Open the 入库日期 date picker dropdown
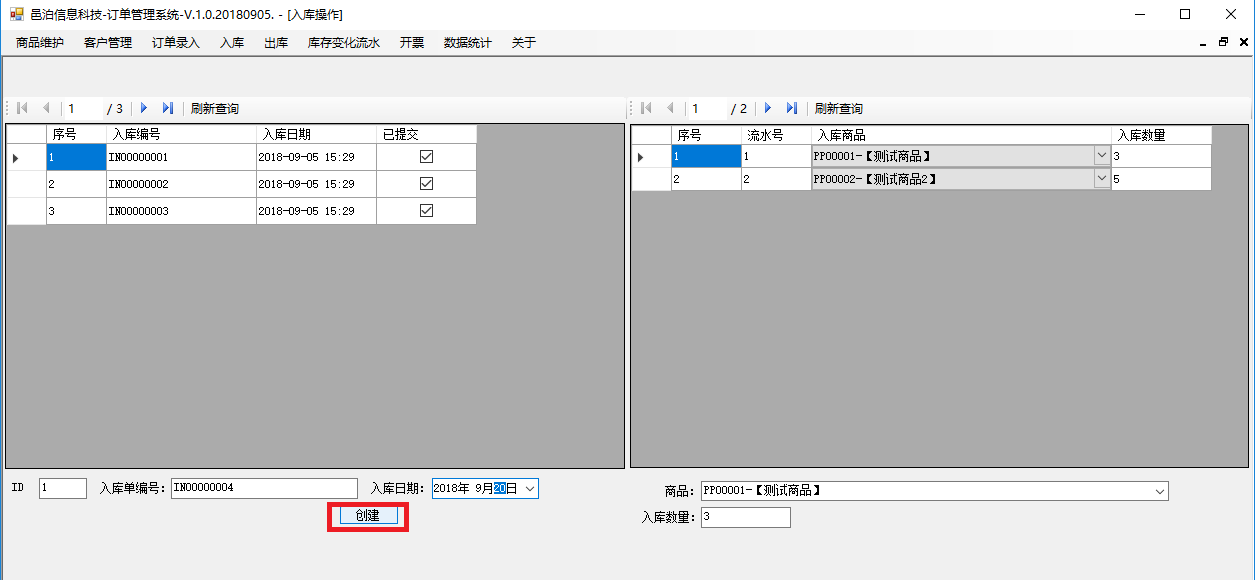 pos(530,489)
